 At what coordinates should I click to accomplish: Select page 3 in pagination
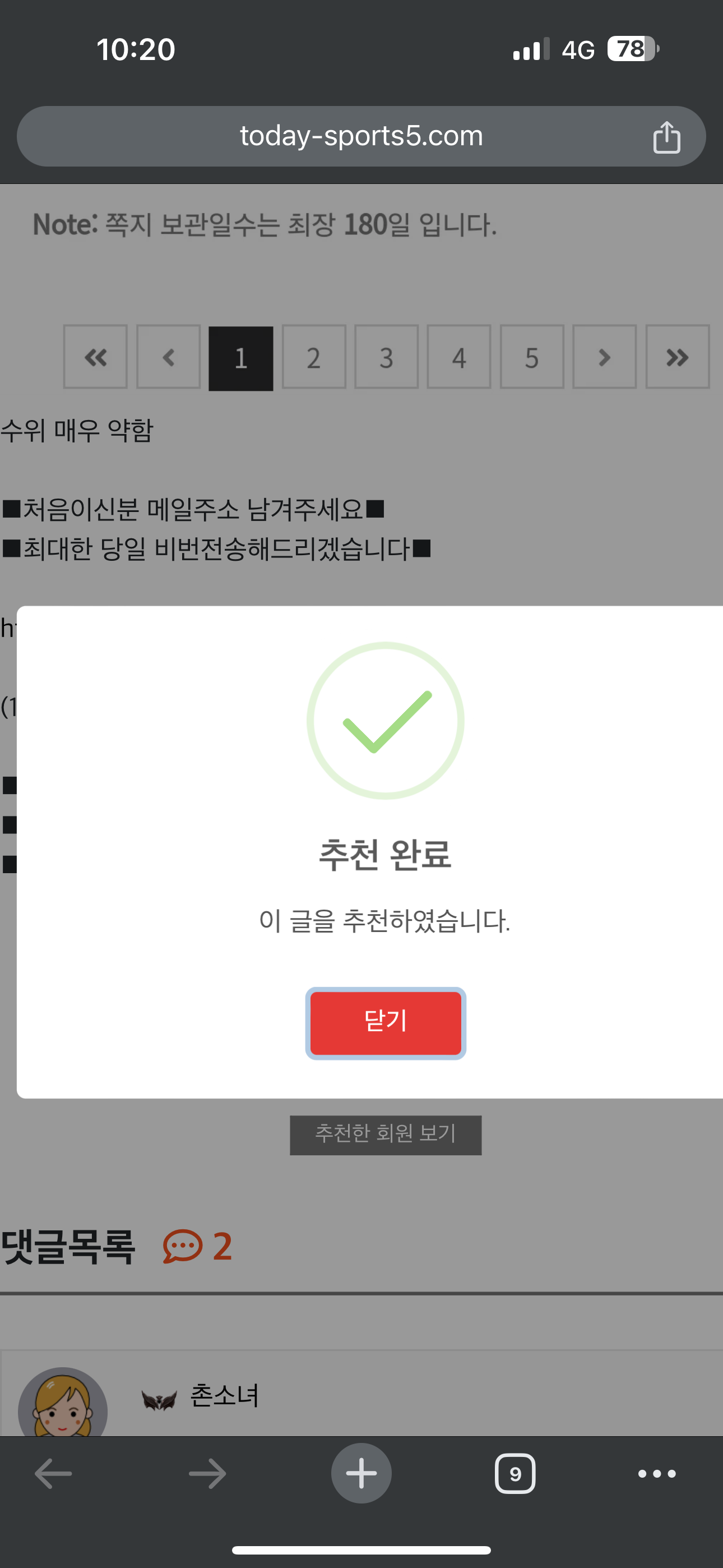click(x=387, y=357)
